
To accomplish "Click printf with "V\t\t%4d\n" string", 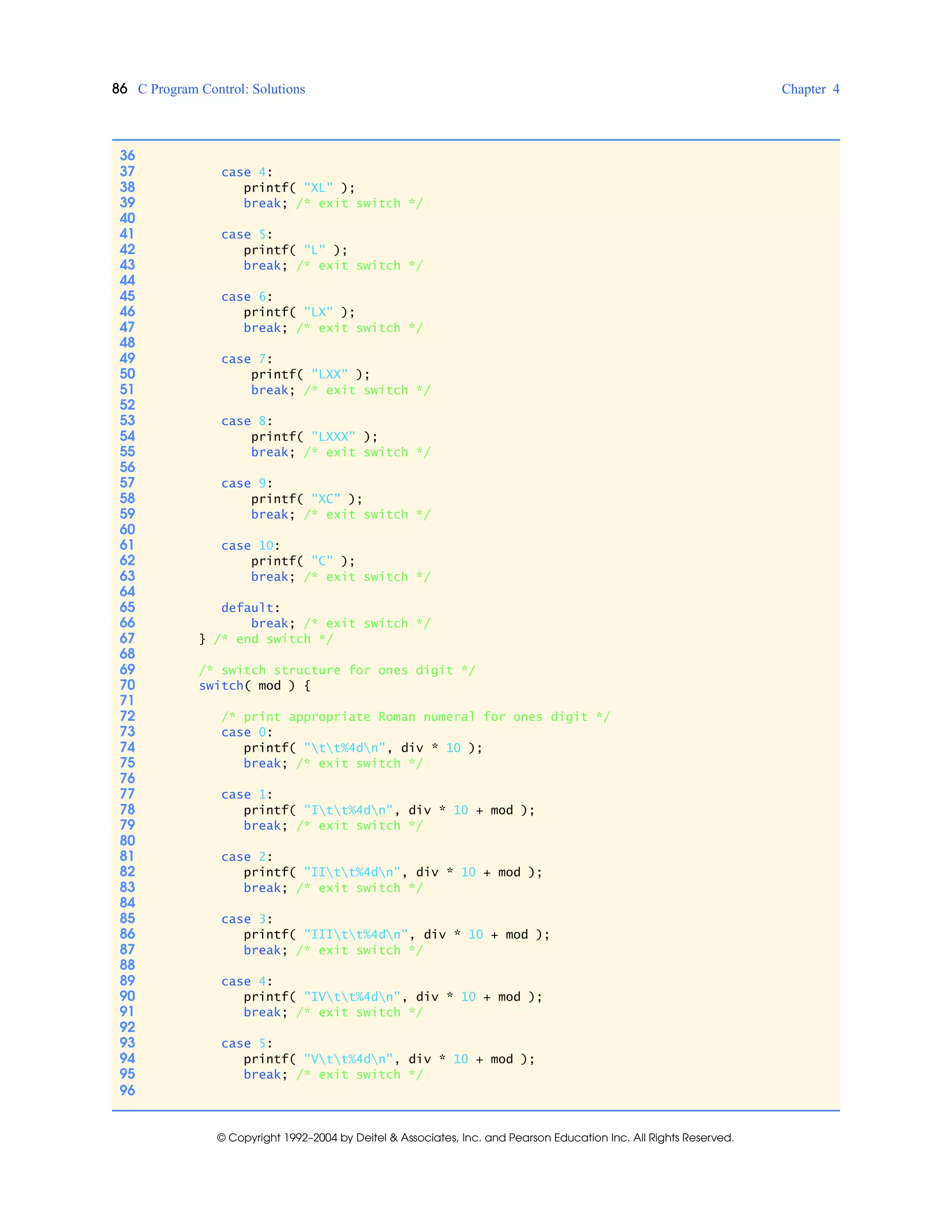I will pyautogui.click(x=389, y=1059).
